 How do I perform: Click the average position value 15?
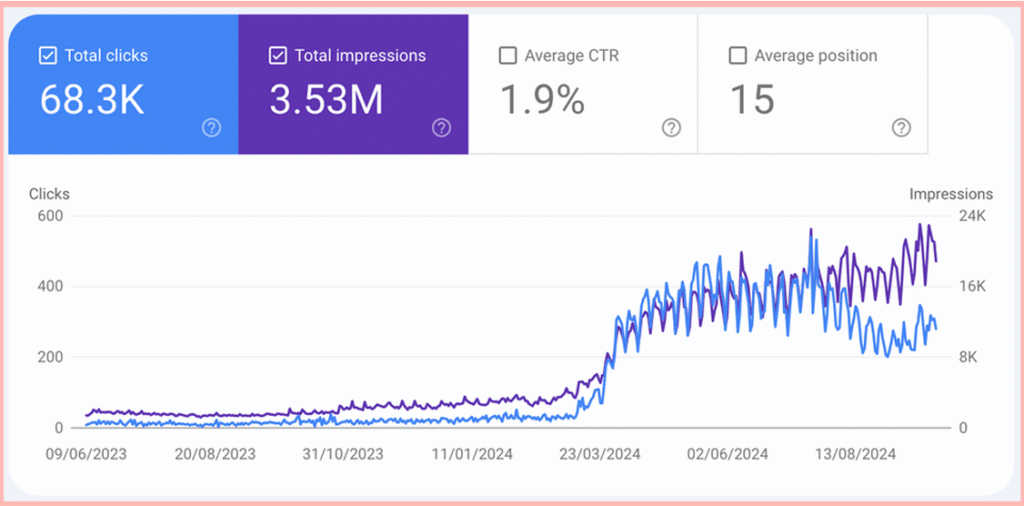(x=751, y=100)
